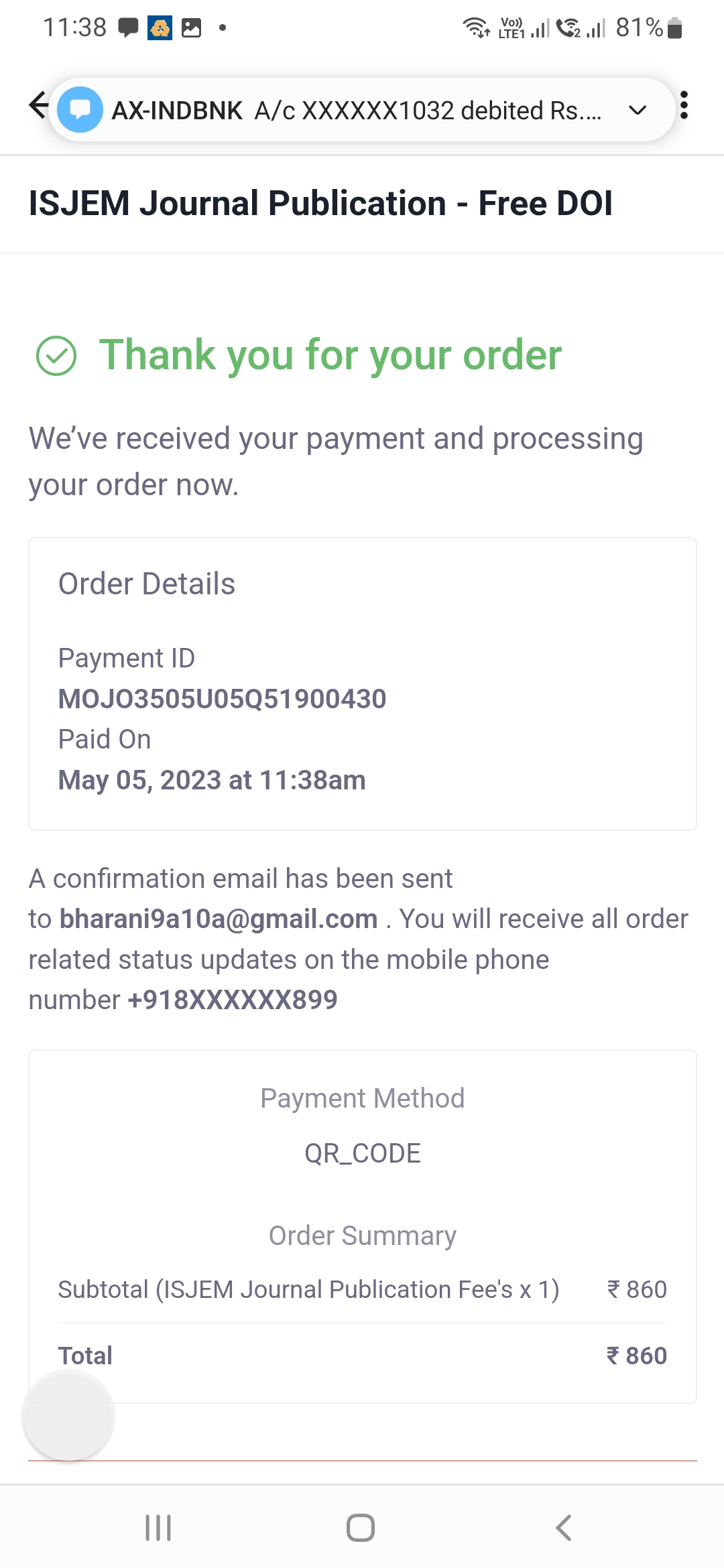Expand the AX-INDBNK notification chevron
Image resolution: width=724 pixels, height=1568 pixels.
pyautogui.click(x=638, y=110)
